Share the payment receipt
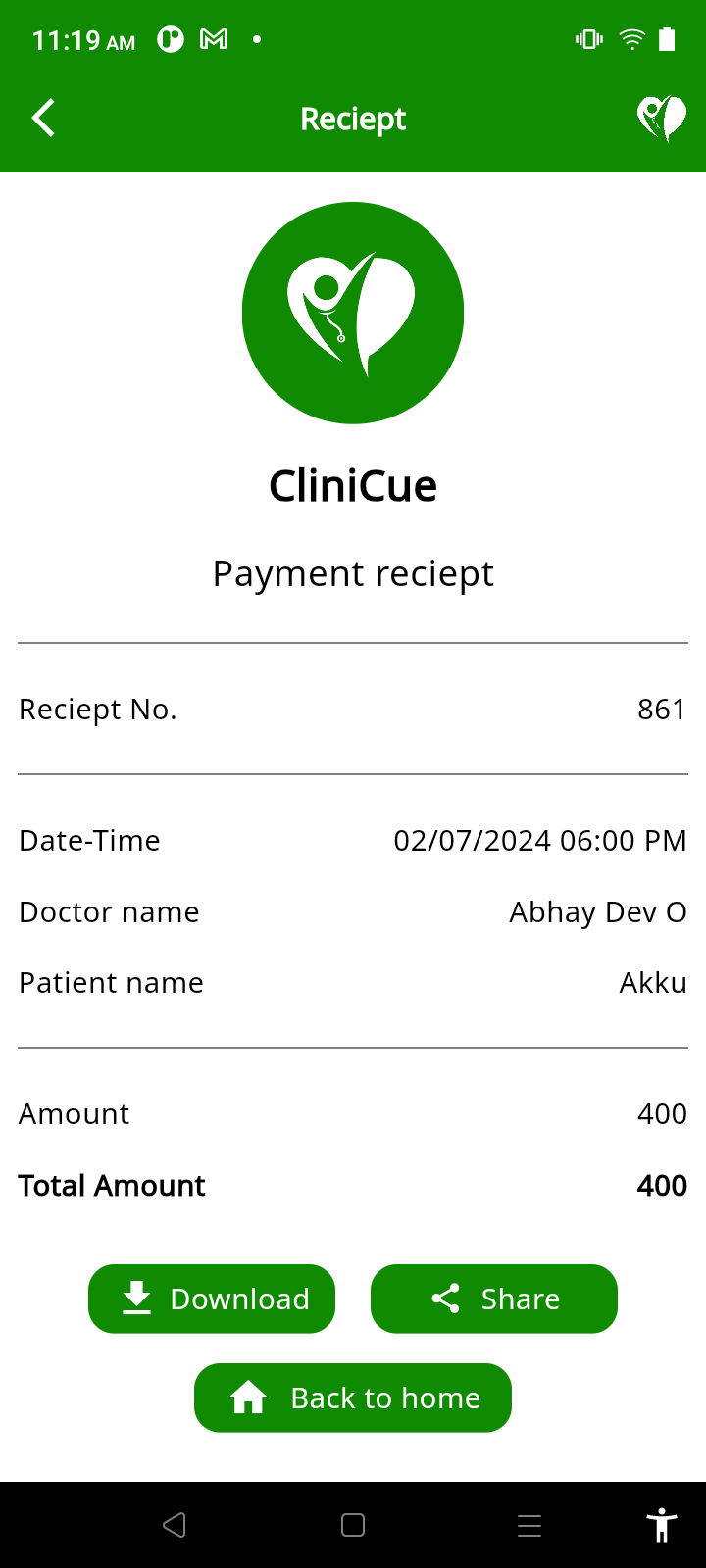This screenshot has height=1568, width=706. click(x=494, y=1298)
